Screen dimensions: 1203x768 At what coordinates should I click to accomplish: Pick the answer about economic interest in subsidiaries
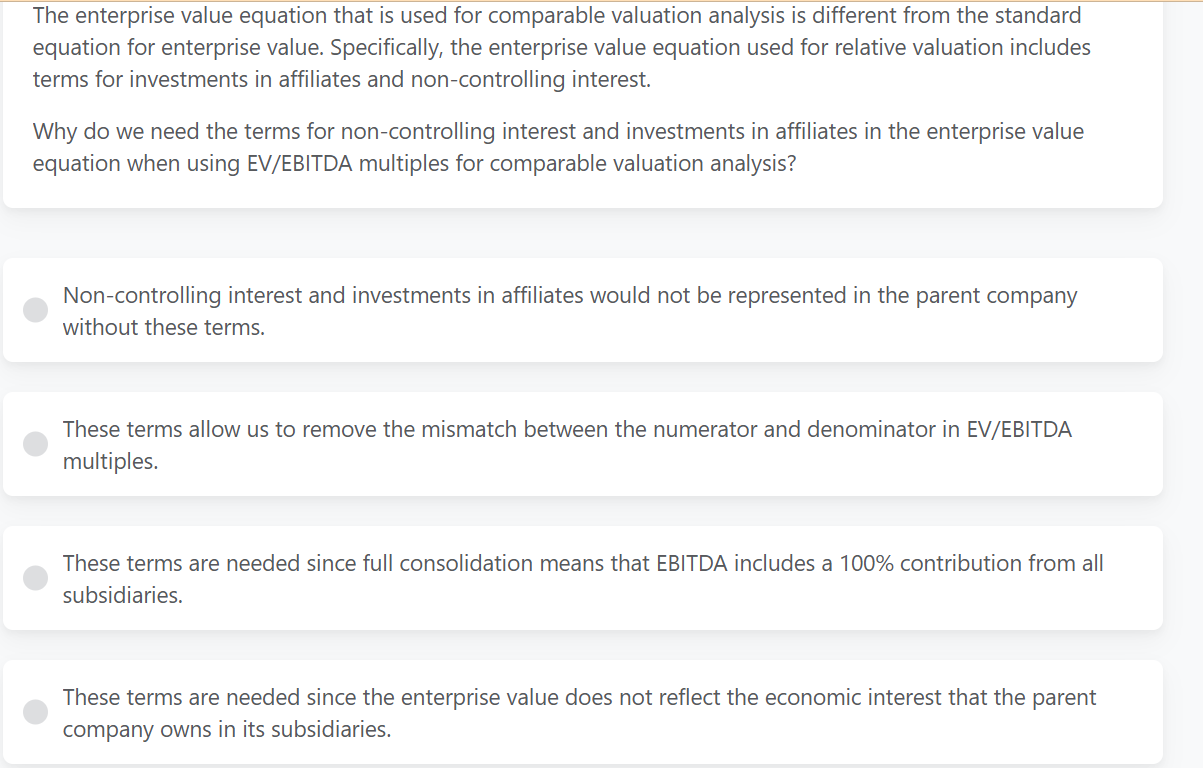[x=35, y=712]
